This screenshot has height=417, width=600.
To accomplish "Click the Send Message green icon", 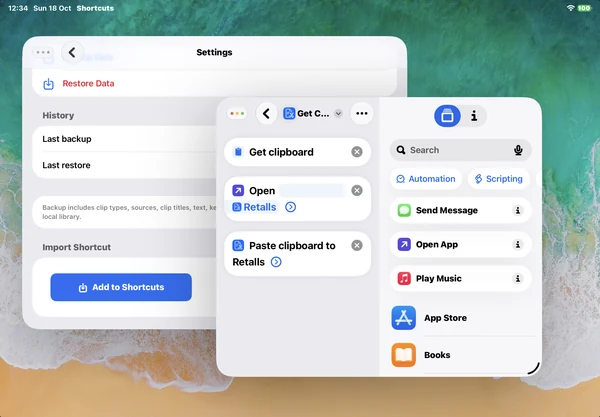I will (404, 210).
